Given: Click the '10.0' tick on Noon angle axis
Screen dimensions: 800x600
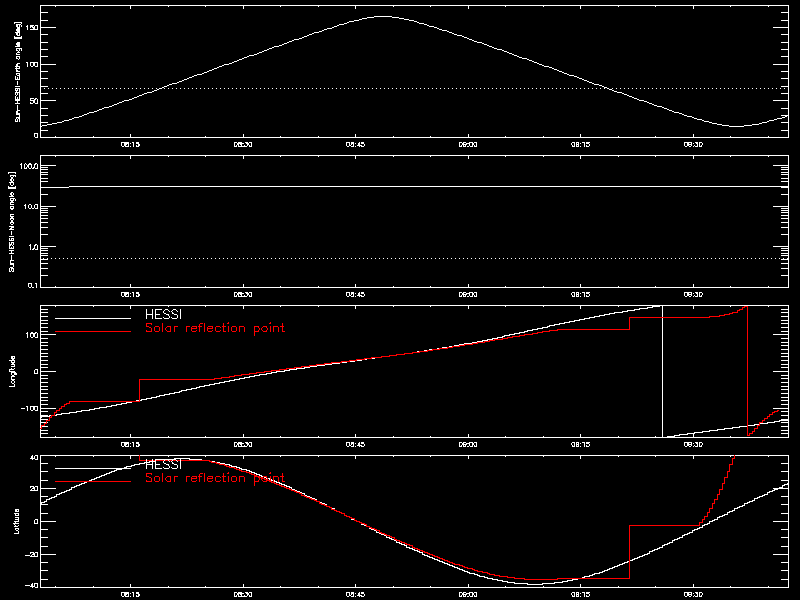Looking at the screenshot, I should tap(31, 207).
